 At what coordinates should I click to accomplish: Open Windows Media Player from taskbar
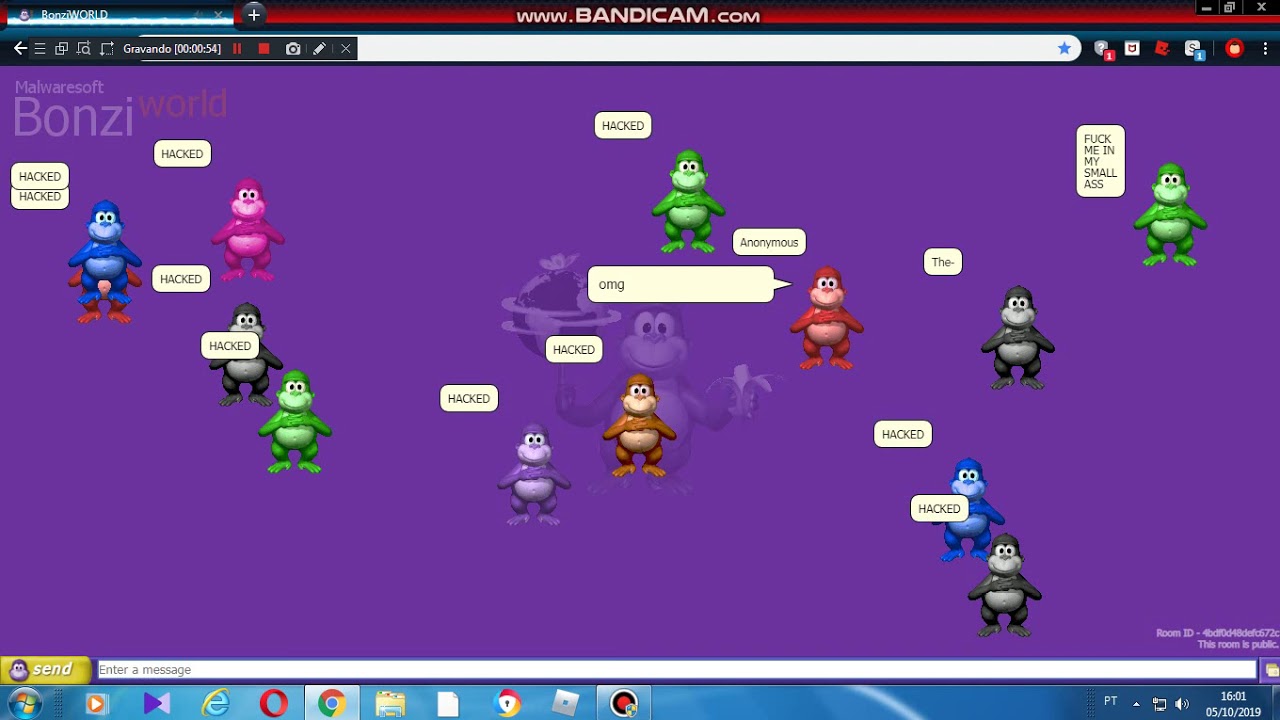click(x=96, y=703)
